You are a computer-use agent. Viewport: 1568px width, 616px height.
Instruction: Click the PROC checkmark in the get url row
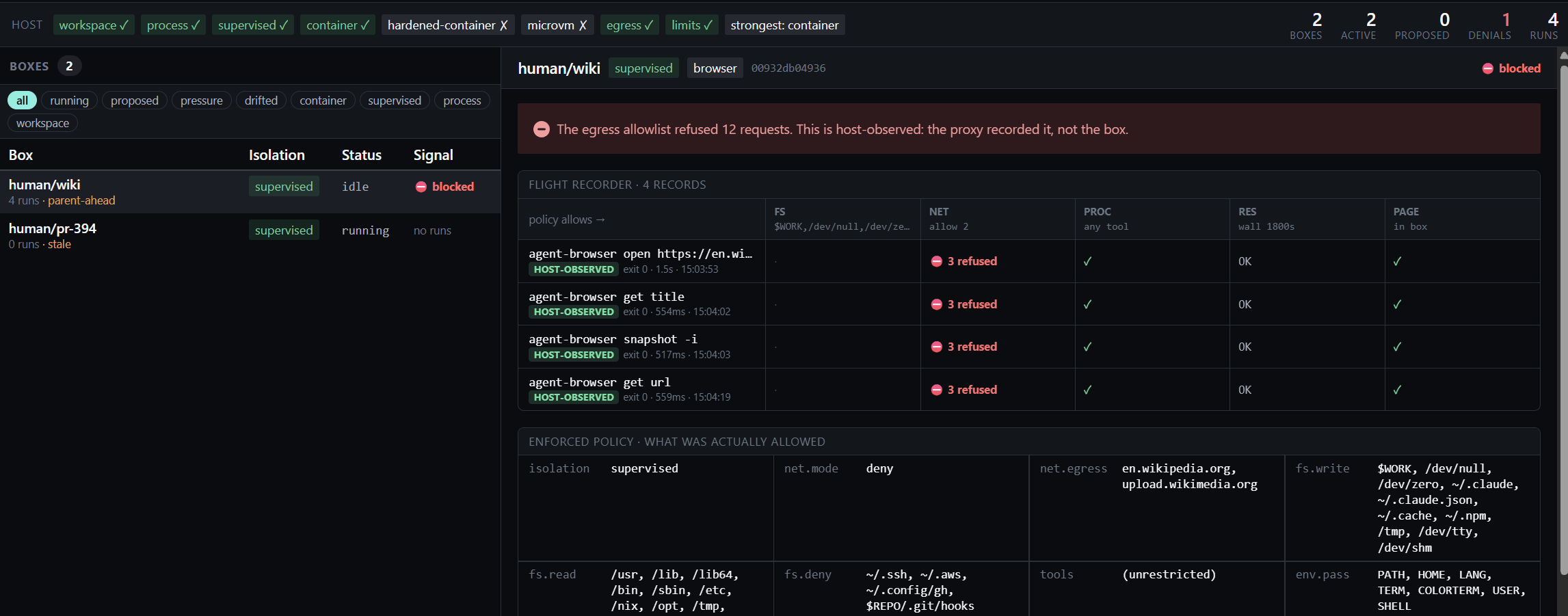(1088, 390)
